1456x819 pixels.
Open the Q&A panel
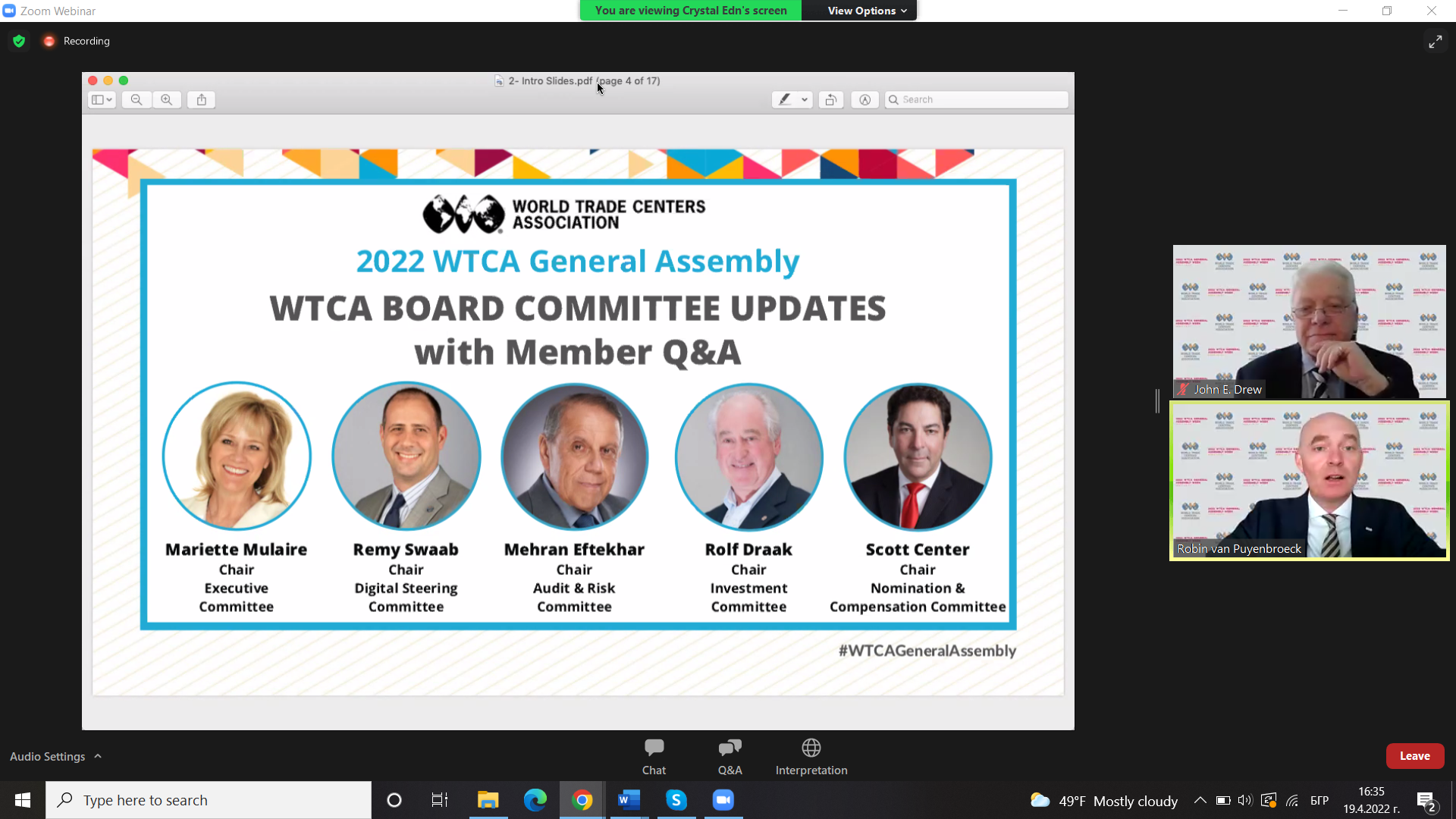[x=730, y=757]
